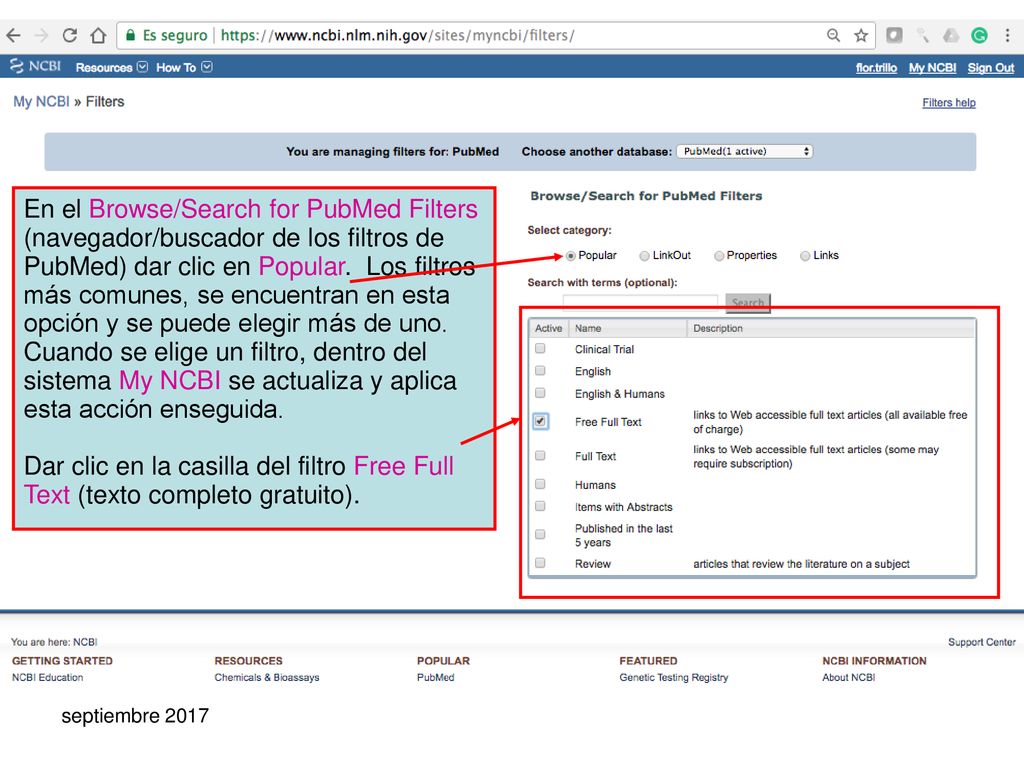
Task: Click the browser forward arrow
Action: coord(41,35)
